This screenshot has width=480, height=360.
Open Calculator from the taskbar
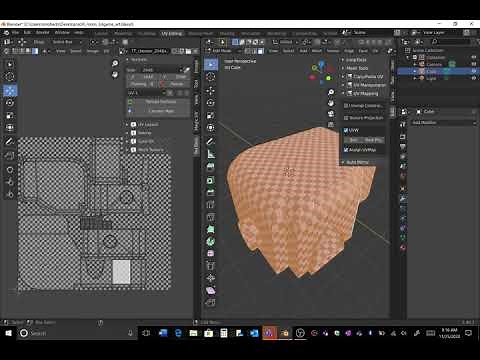224,333
